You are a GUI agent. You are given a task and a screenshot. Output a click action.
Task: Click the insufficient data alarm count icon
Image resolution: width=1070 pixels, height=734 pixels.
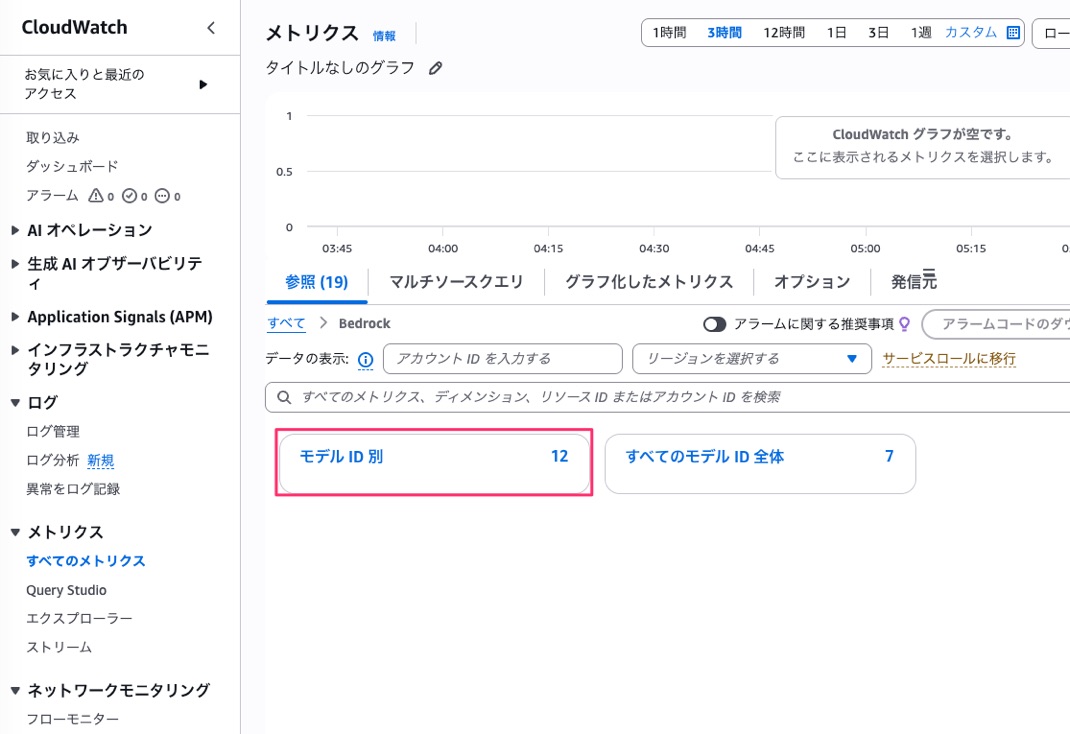click(162, 196)
